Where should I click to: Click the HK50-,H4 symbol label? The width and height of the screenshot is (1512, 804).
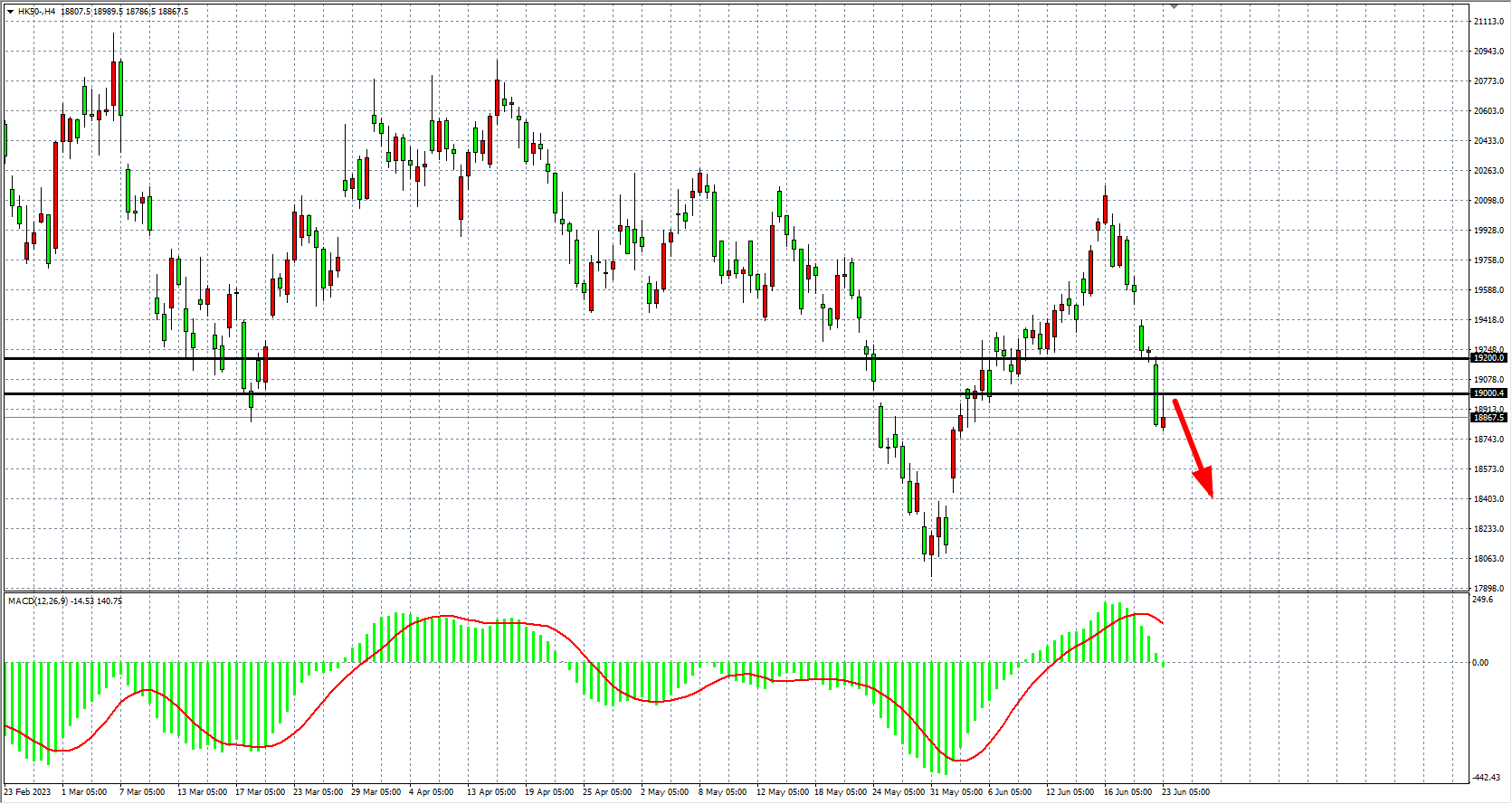pos(37,12)
